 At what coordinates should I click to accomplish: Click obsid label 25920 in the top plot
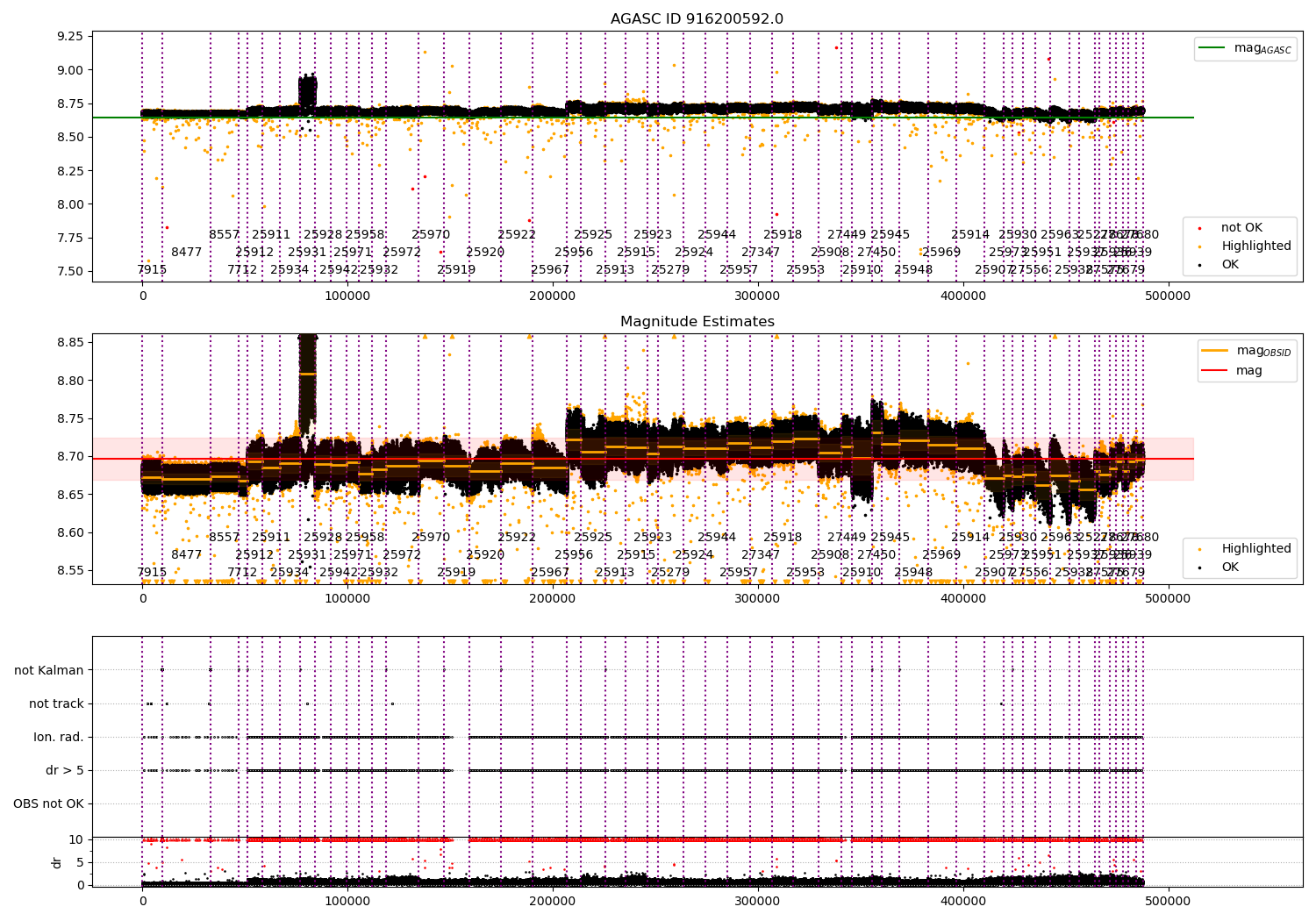click(485, 253)
